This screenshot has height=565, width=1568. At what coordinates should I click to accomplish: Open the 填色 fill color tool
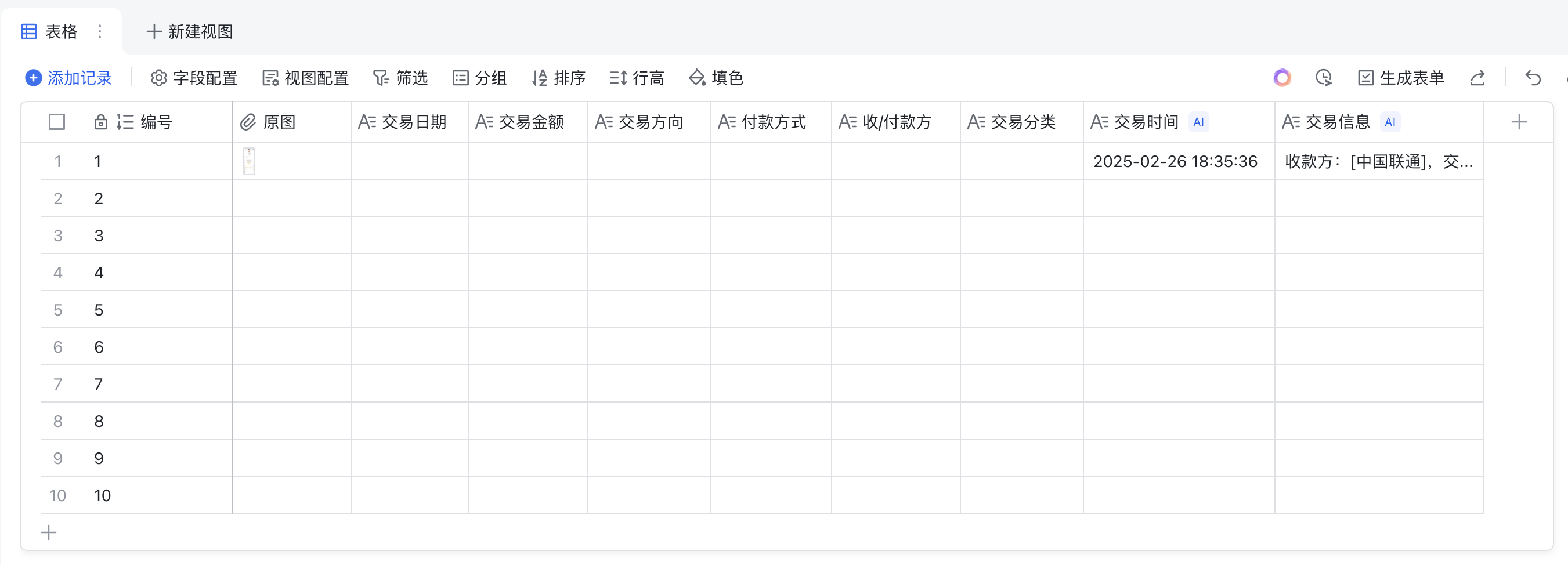coord(716,78)
